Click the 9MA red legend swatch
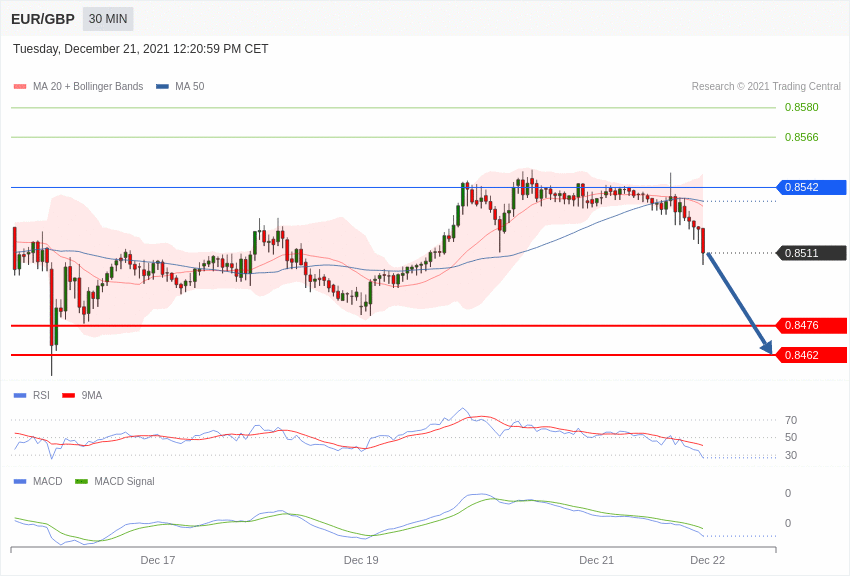 pos(69,396)
